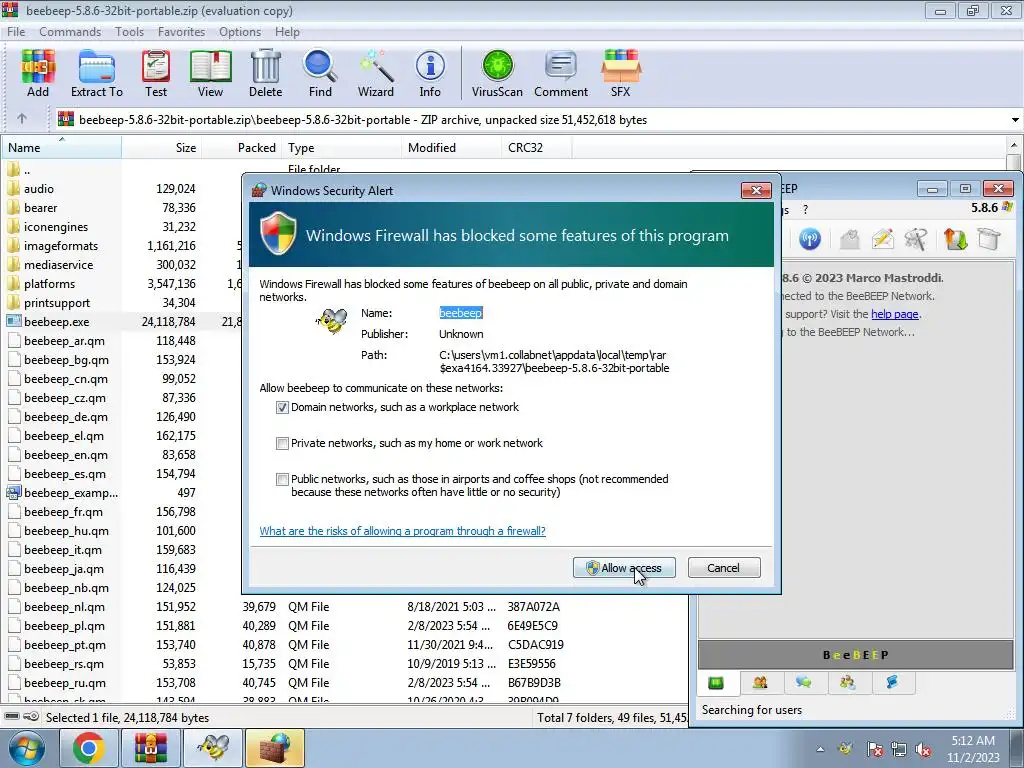Switch to BeeBEEP bee taskbar button
1024x768 pixels.
[213, 748]
